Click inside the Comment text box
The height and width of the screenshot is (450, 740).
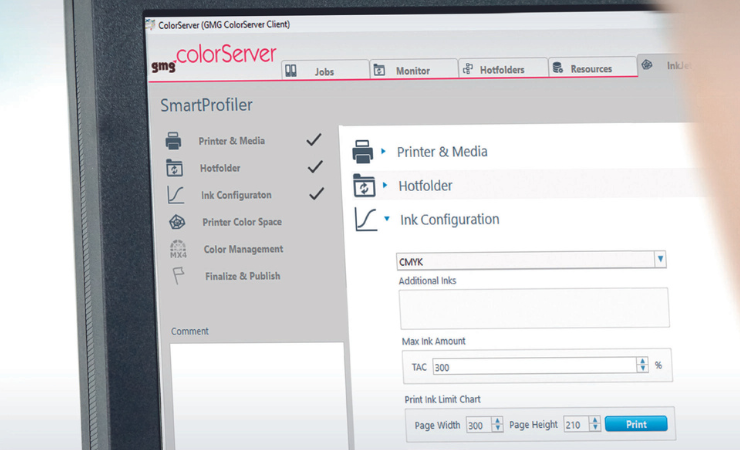[x=258, y=396]
